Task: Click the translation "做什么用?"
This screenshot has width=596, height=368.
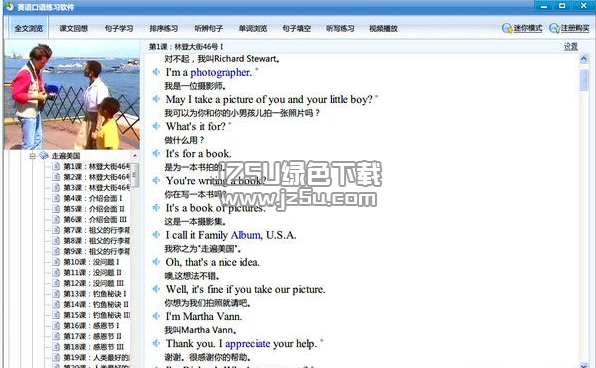Action: click(x=184, y=140)
